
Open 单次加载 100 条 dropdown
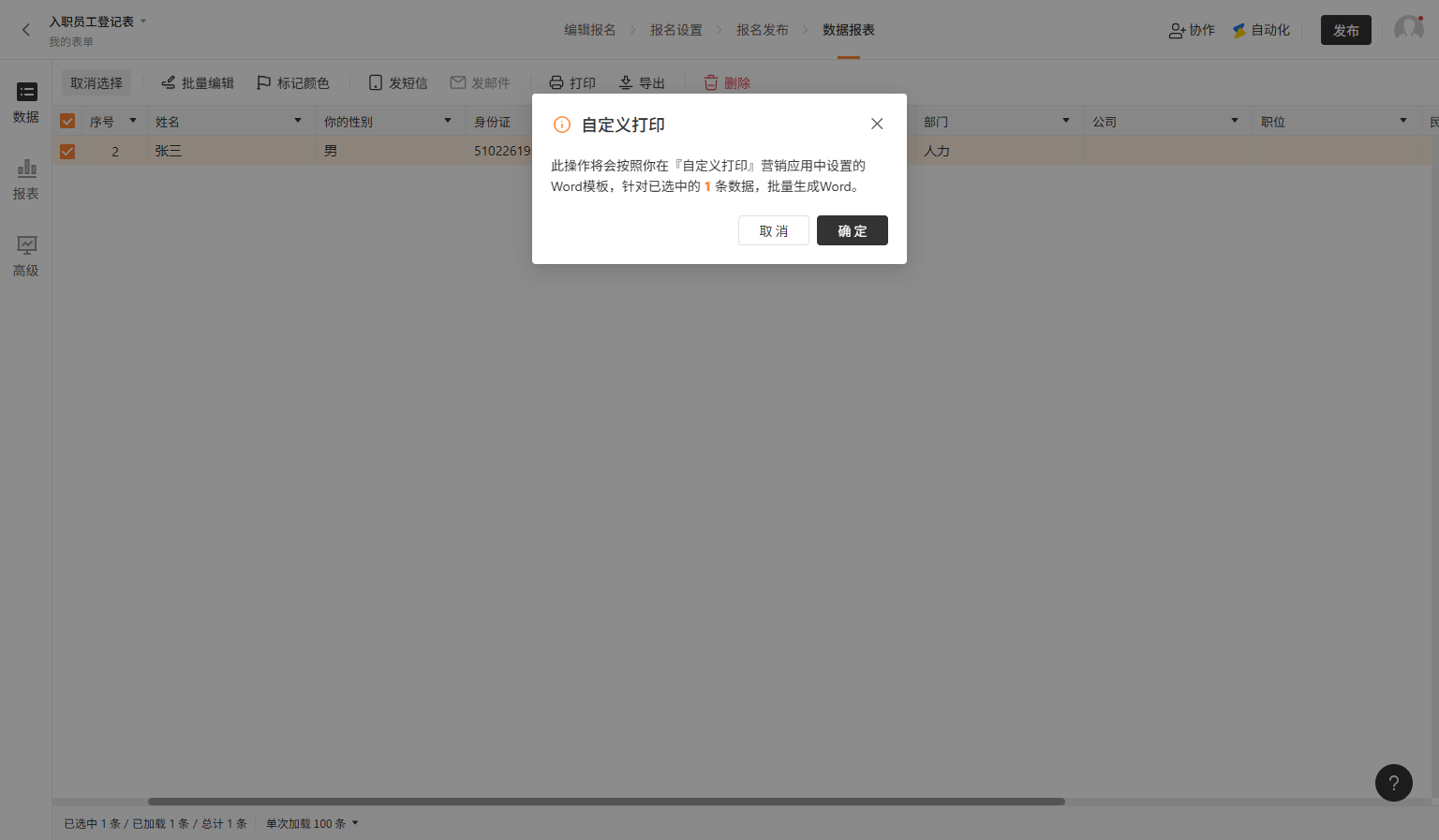[x=312, y=824]
